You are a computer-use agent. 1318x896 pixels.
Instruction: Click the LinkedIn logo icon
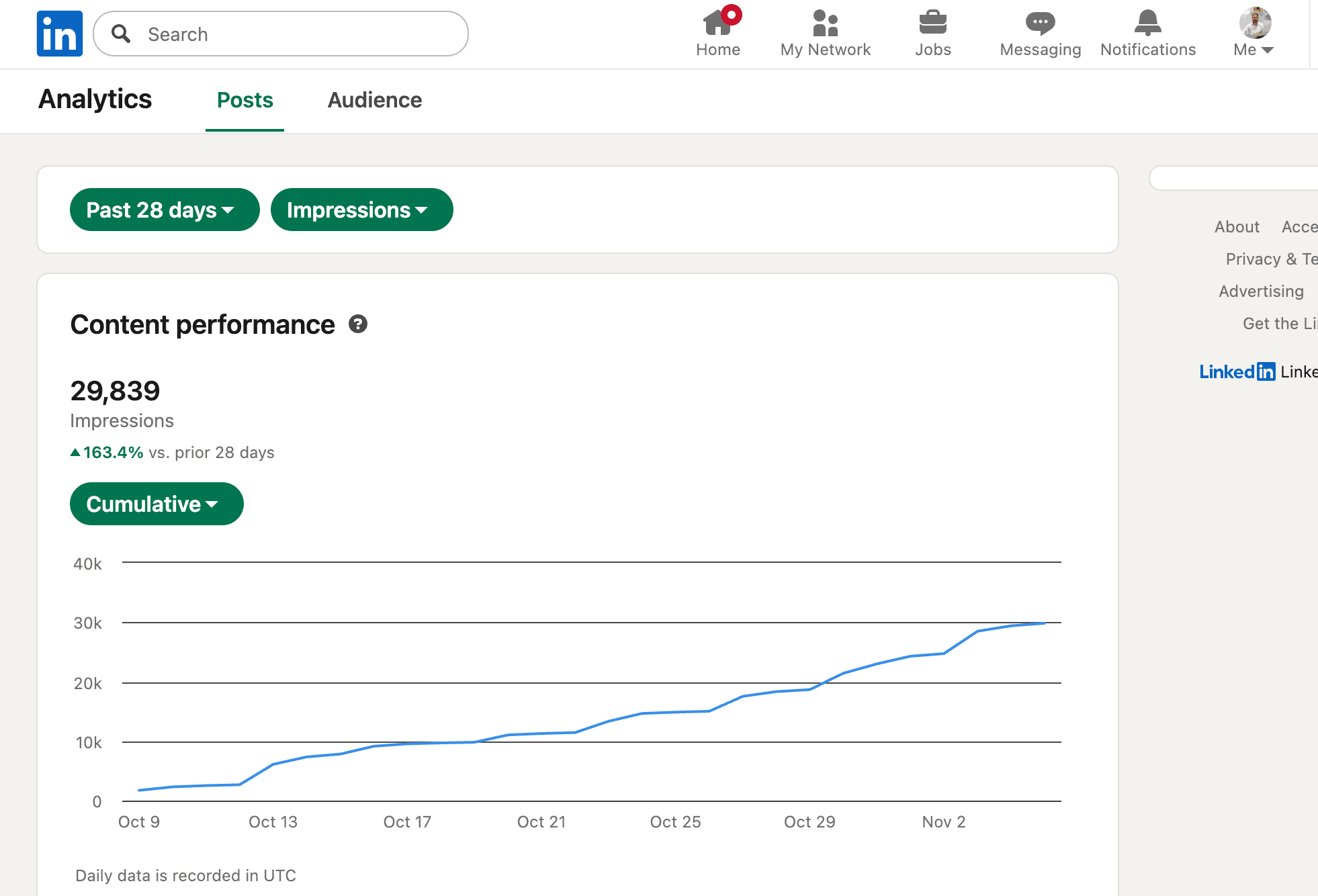(x=60, y=34)
